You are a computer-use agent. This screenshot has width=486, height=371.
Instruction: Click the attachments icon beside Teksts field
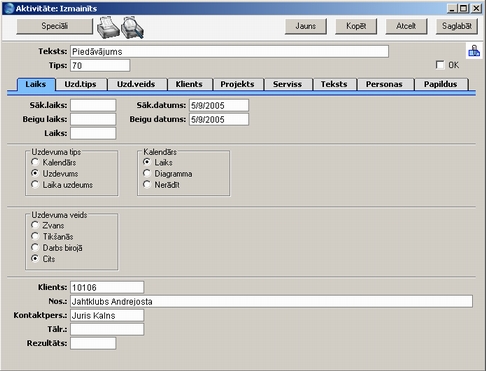(x=474, y=51)
